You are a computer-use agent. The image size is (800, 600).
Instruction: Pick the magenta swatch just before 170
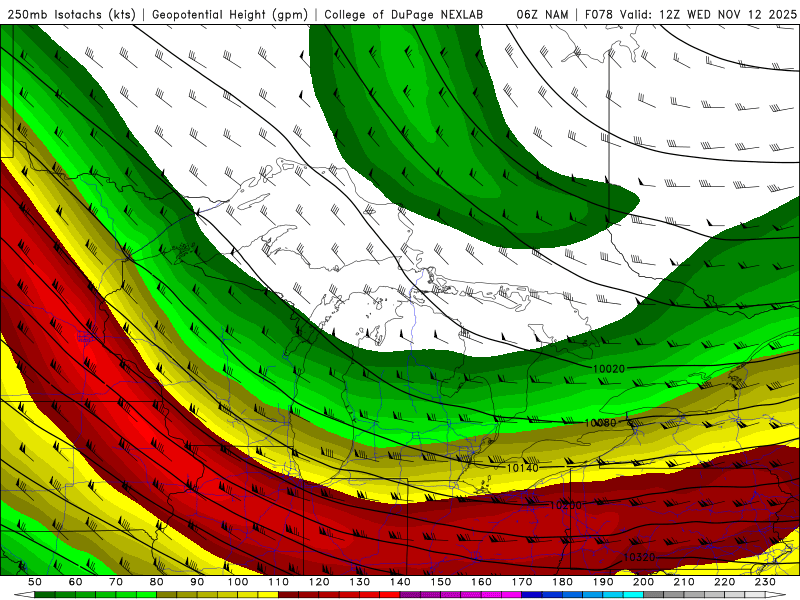(x=511, y=595)
